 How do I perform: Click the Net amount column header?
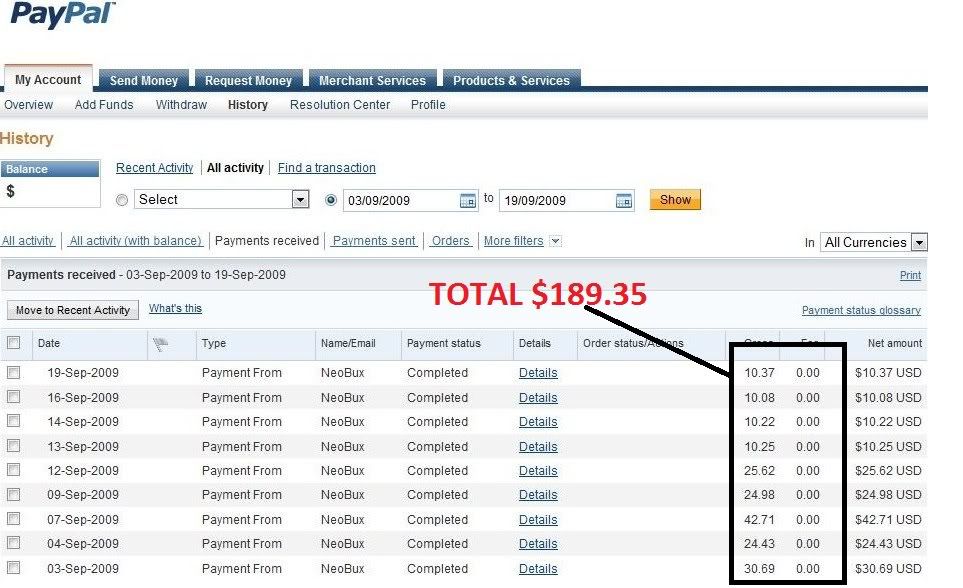tap(895, 343)
